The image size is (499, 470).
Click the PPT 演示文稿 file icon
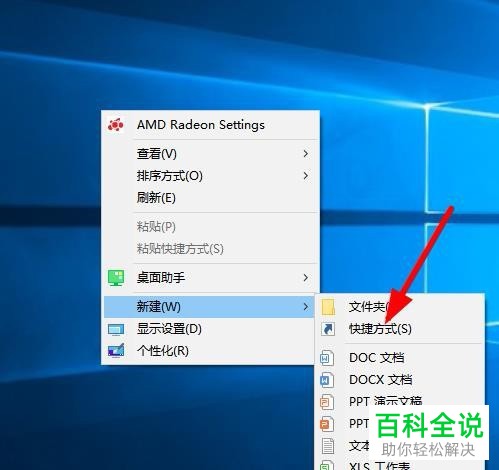327,402
